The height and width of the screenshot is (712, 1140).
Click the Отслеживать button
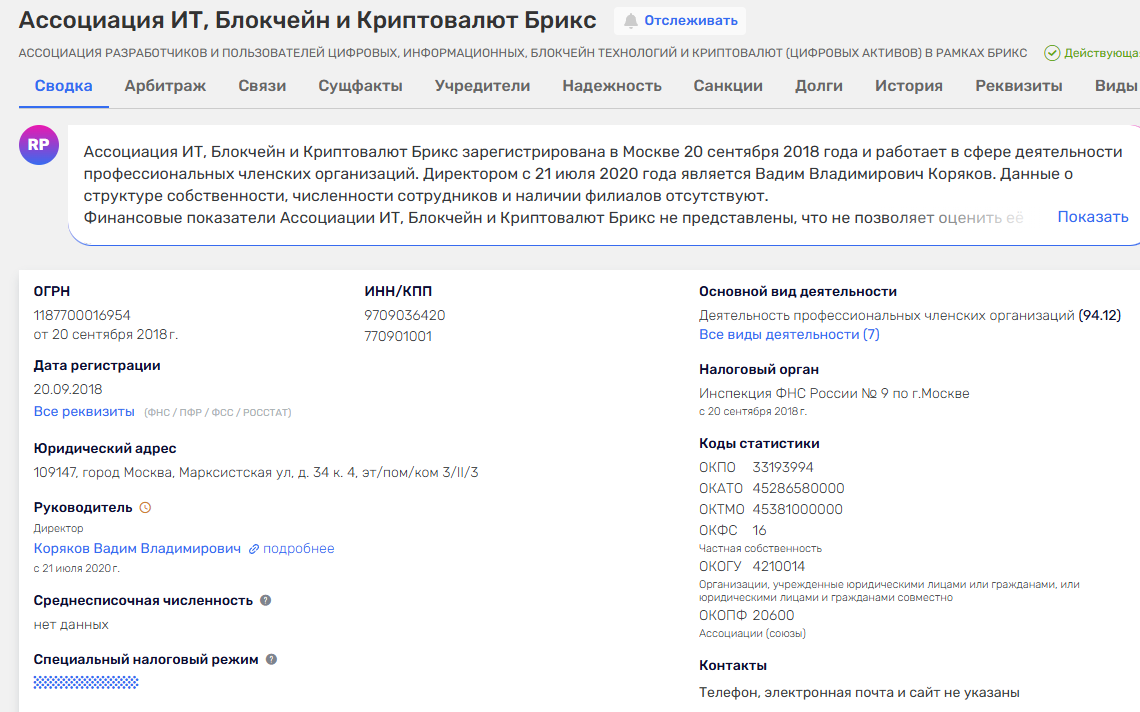coord(680,21)
